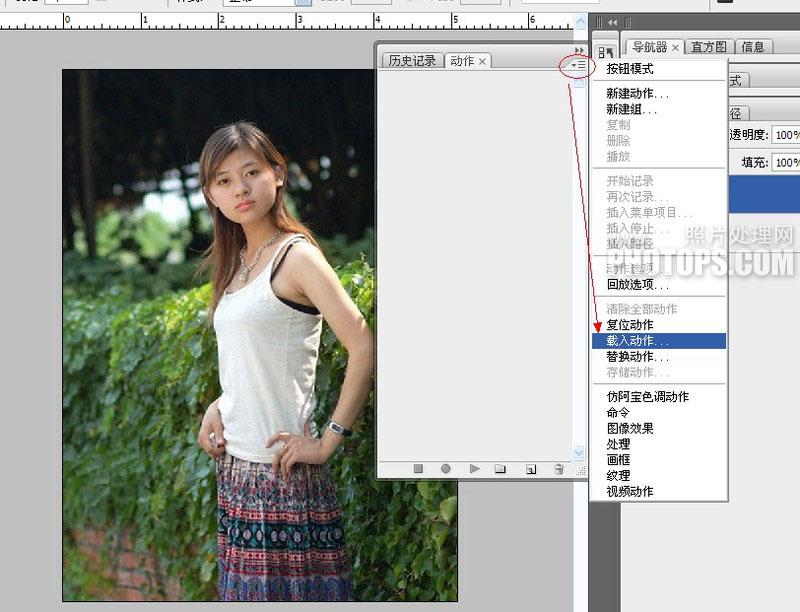Click the Actions panel scroll-down arrow
Image resolution: width=800 pixels, height=612 pixels.
pyautogui.click(x=579, y=452)
